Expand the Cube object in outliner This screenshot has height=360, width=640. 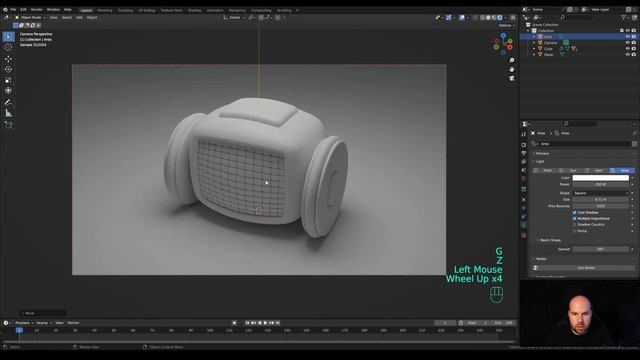pos(534,49)
